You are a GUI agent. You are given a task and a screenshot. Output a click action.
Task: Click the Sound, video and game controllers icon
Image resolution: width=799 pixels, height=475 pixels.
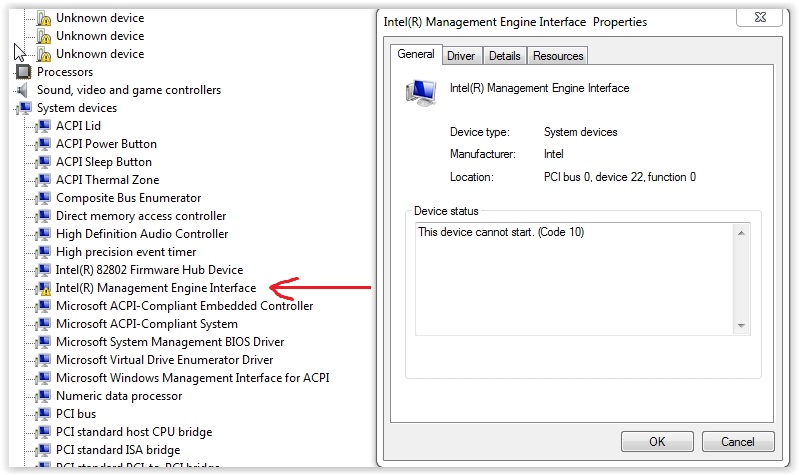tap(23, 90)
